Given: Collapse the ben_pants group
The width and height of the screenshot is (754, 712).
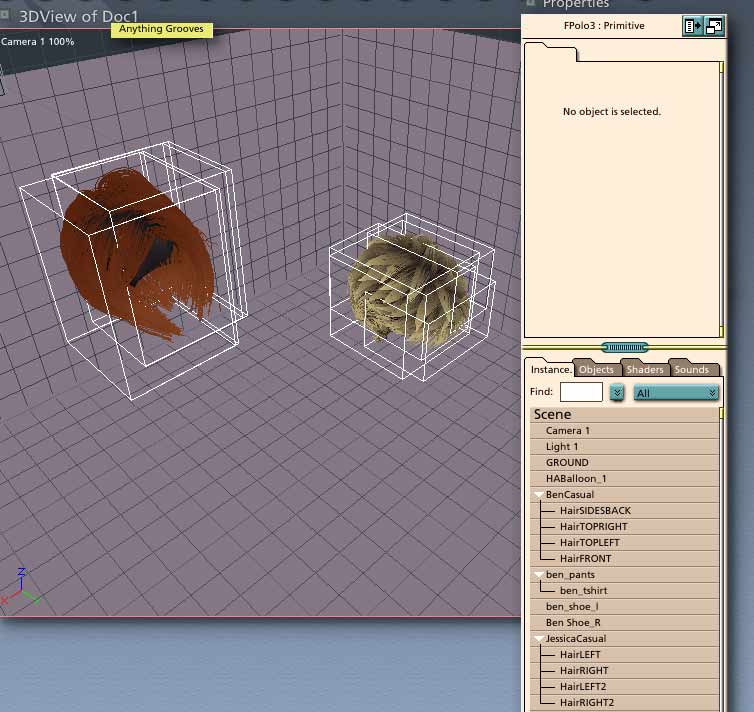Looking at the screenshot, I should tap(539, 575).
